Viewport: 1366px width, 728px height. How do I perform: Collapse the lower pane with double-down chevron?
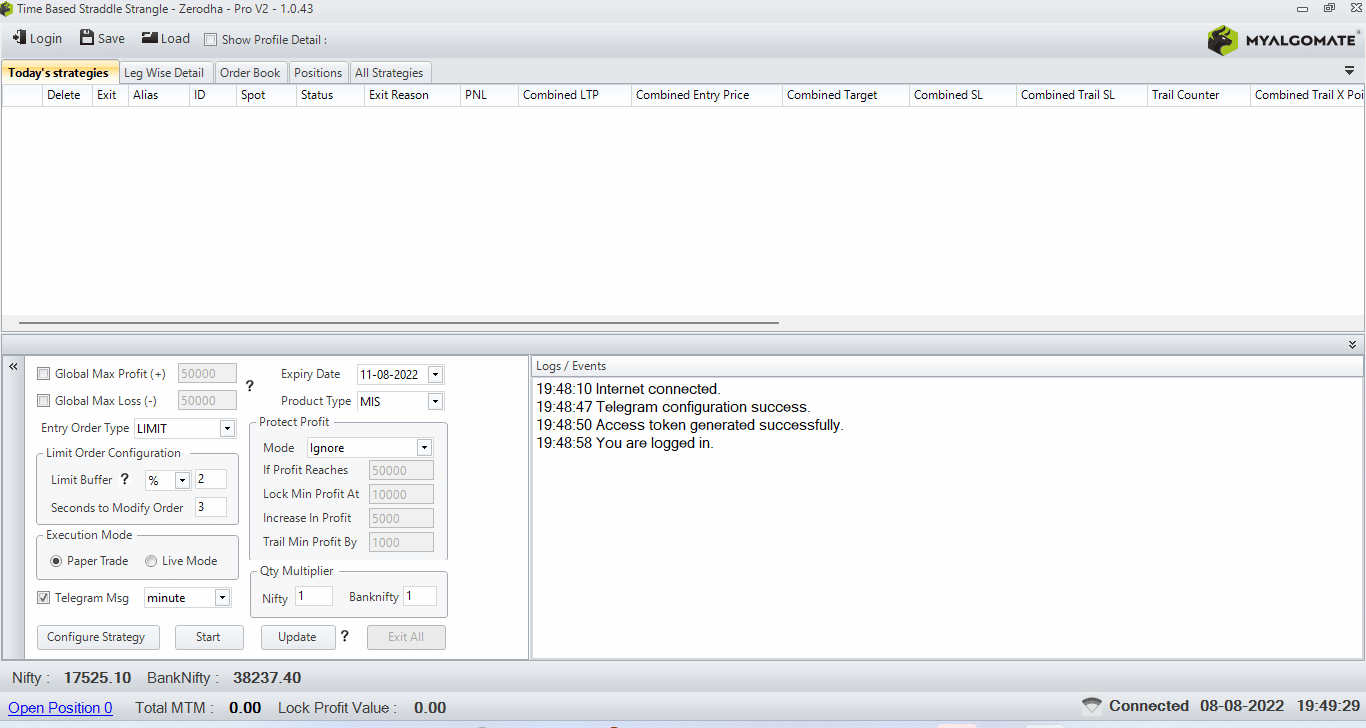coord(1352,344)
